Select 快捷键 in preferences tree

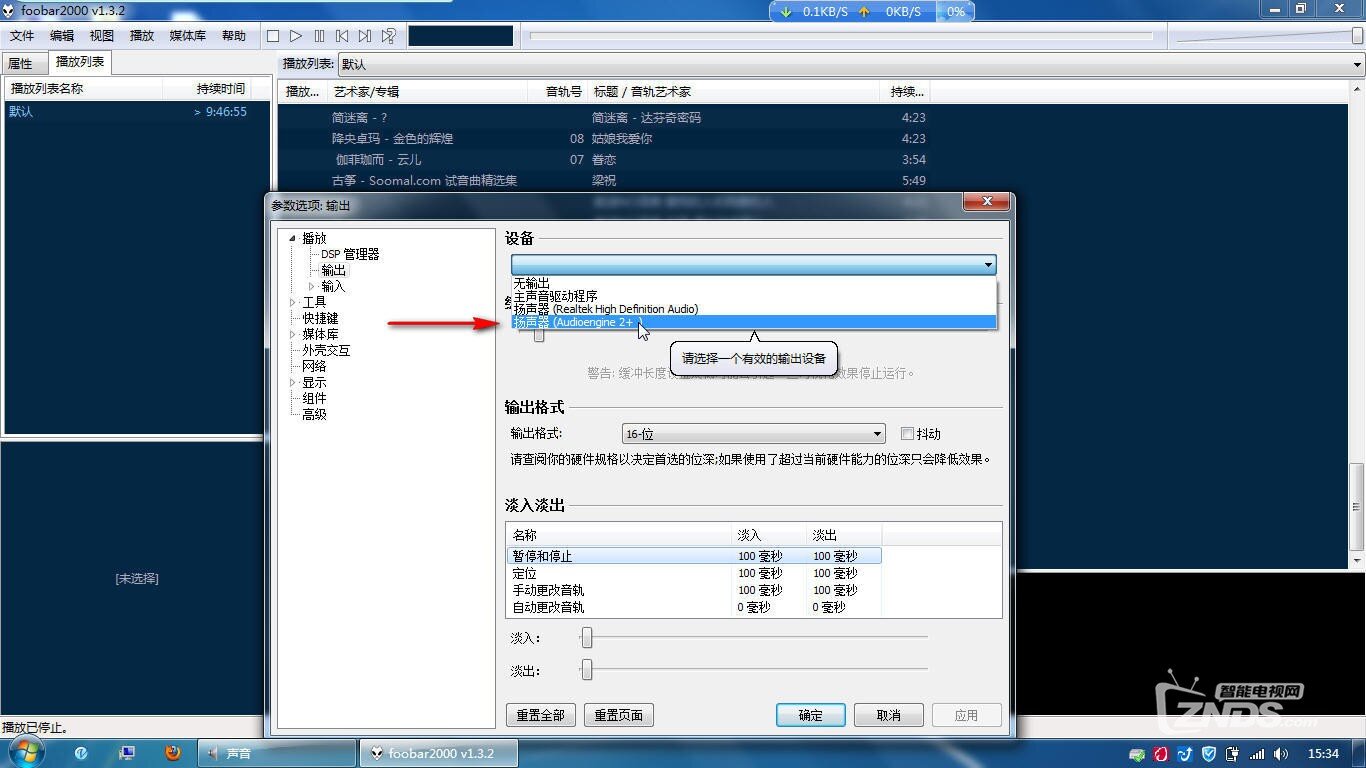click(320, 318)
